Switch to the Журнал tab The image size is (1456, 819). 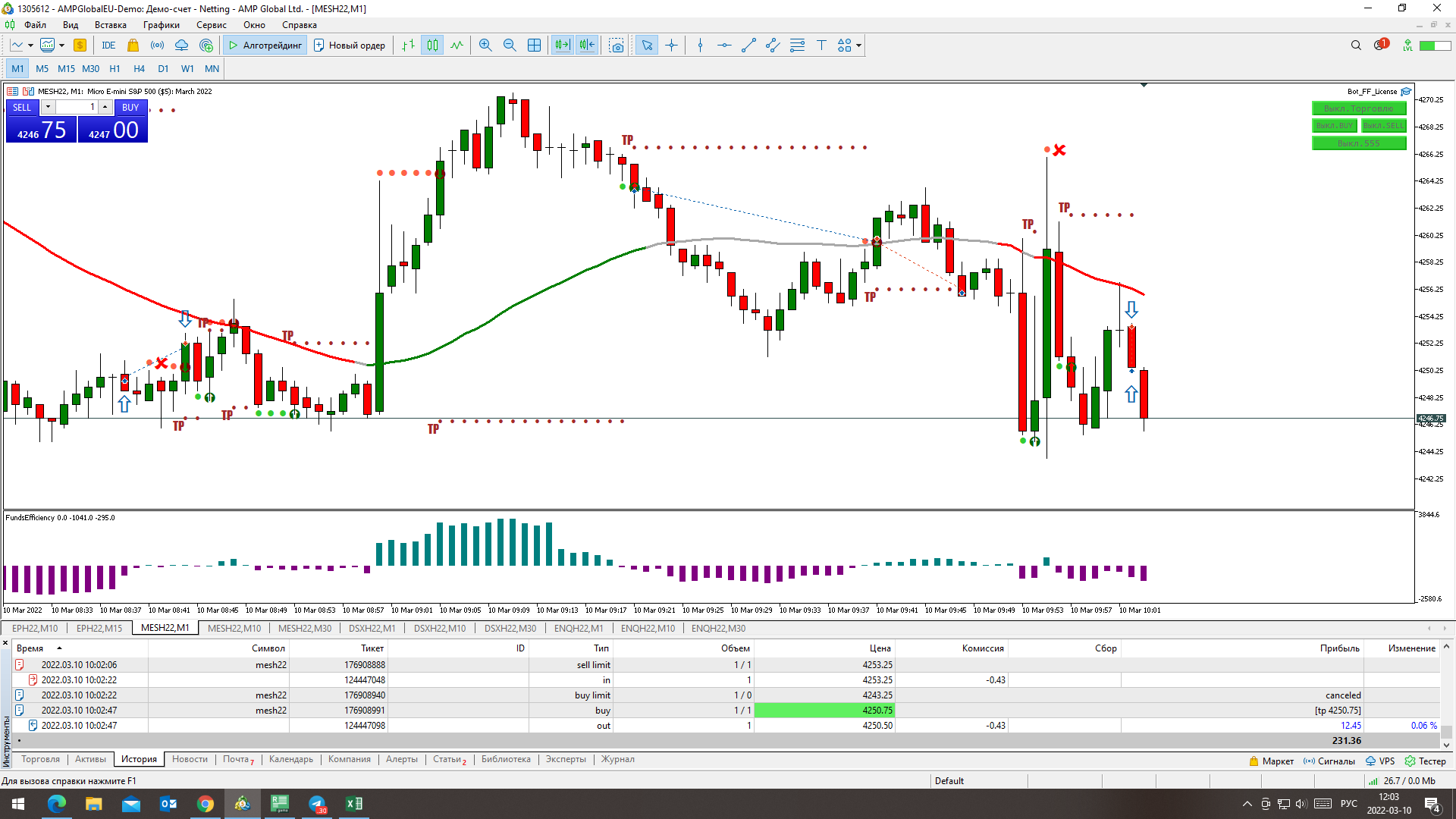pos(617,759)
